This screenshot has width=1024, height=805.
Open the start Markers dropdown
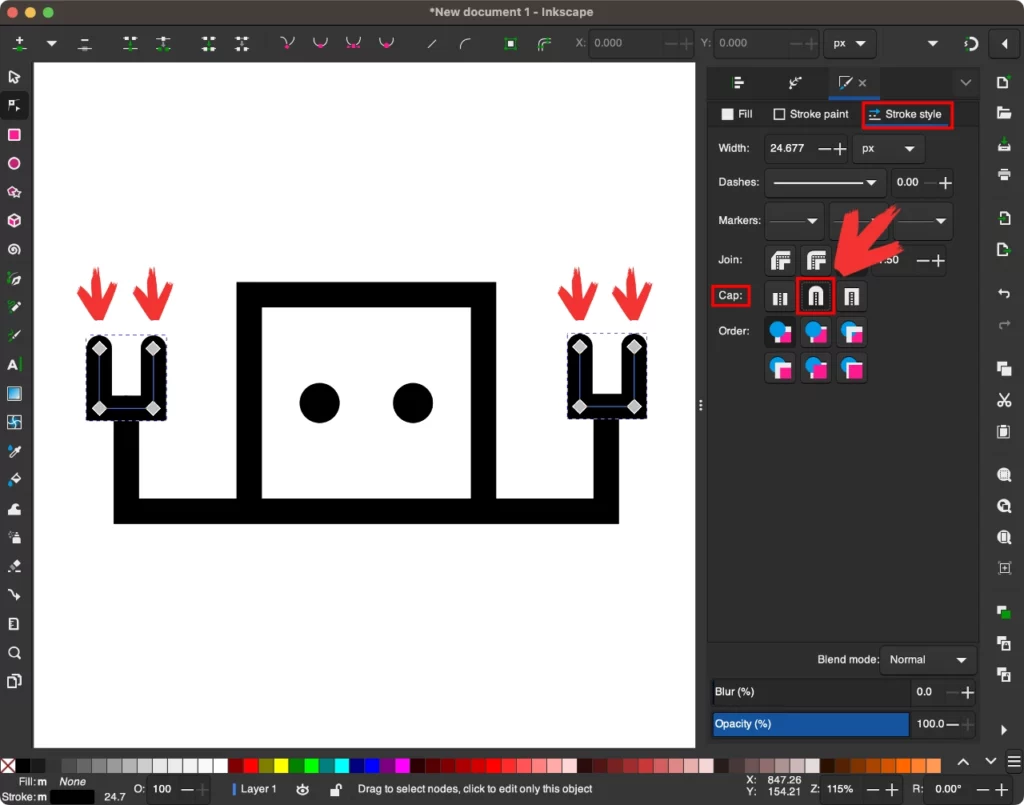793,221
